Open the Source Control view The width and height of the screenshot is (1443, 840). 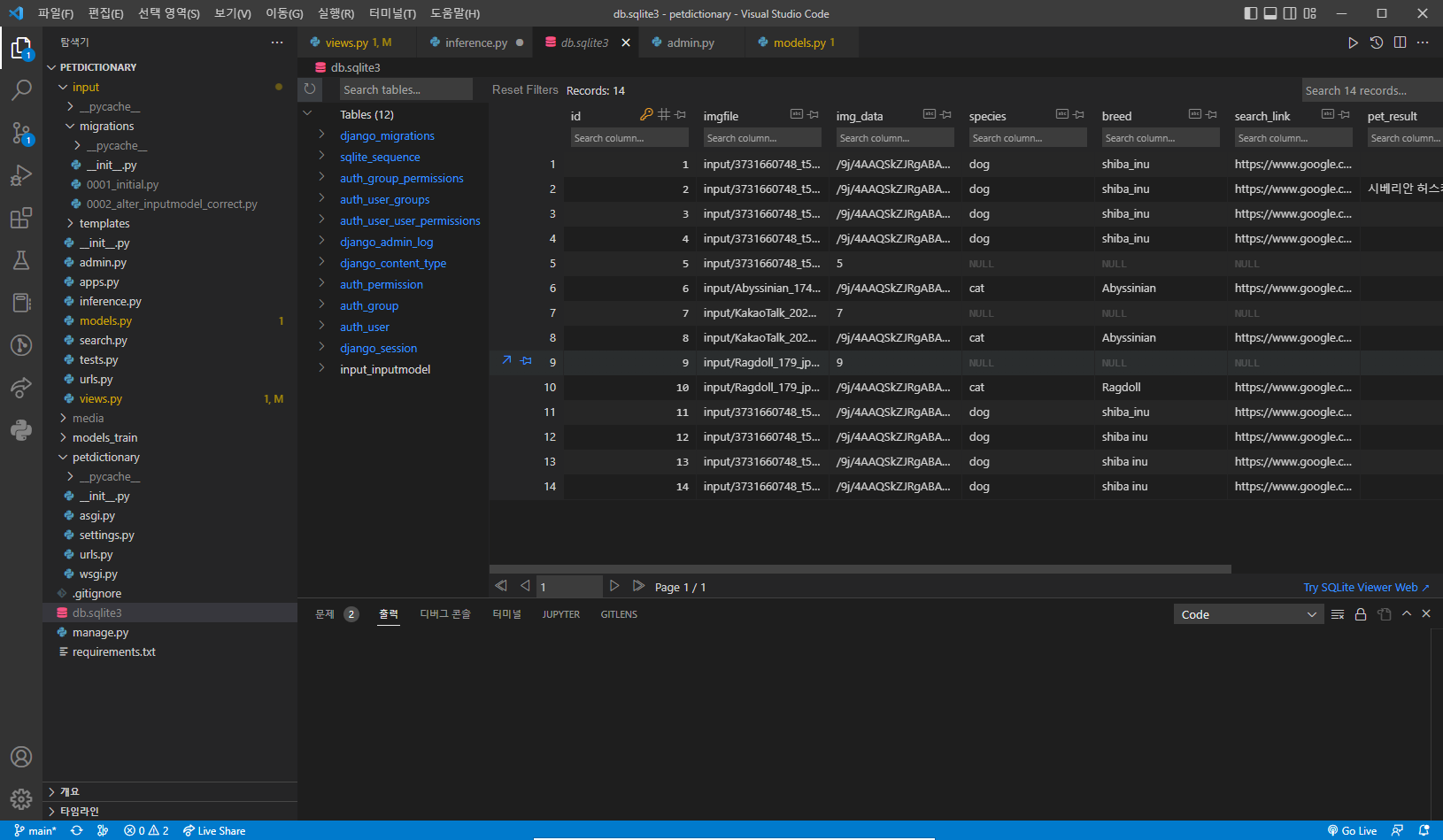point(21,133)
